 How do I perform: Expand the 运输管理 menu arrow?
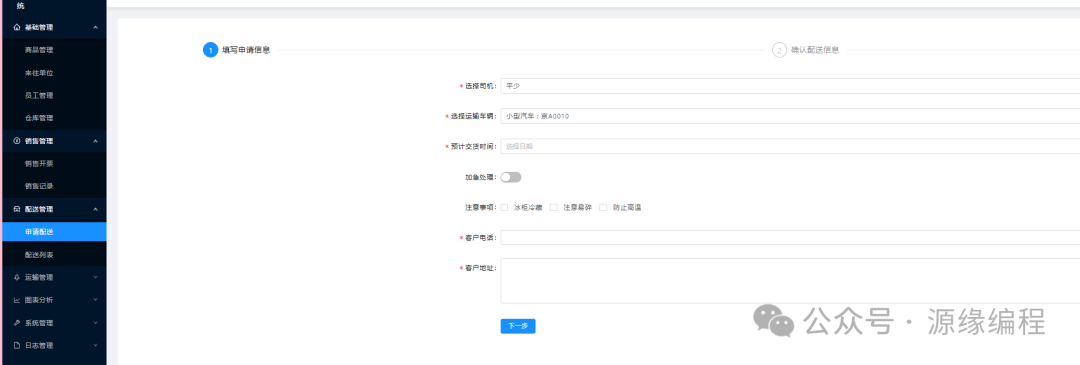click(x=95, y=278)
